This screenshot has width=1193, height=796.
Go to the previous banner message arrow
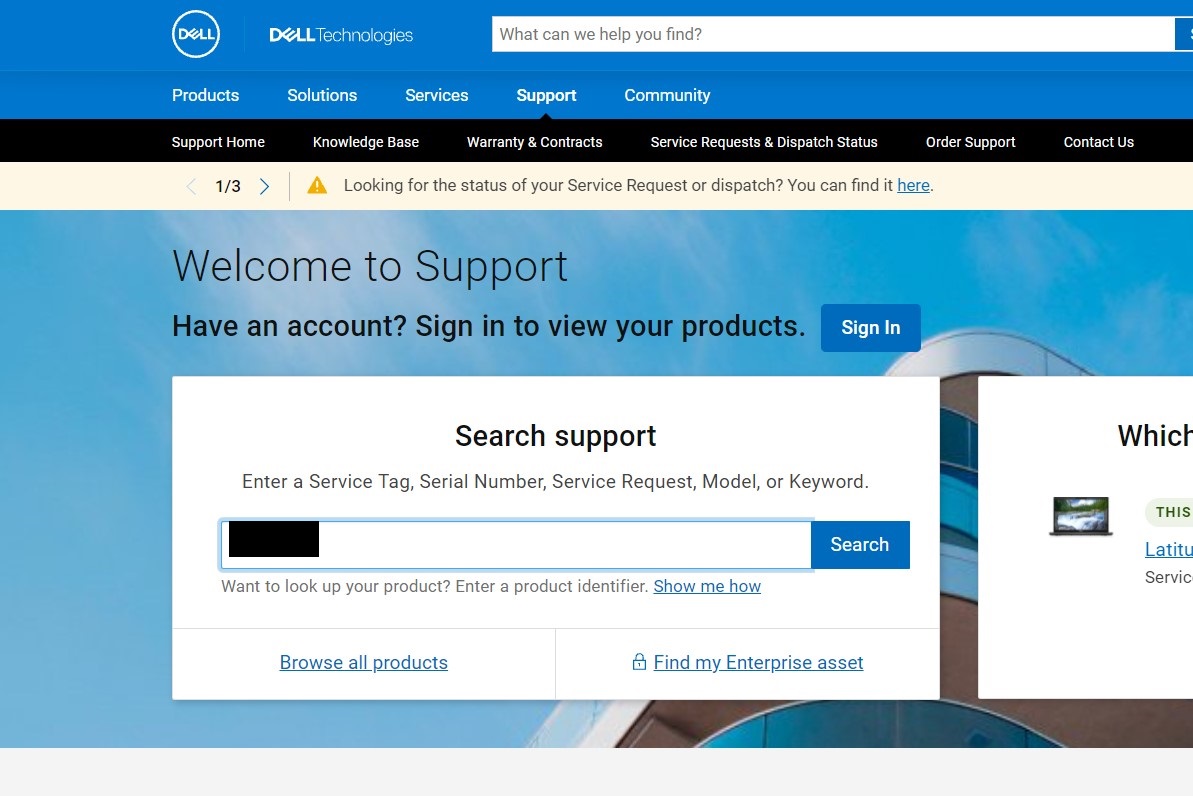pyautogui.click(x=191, y=186)
